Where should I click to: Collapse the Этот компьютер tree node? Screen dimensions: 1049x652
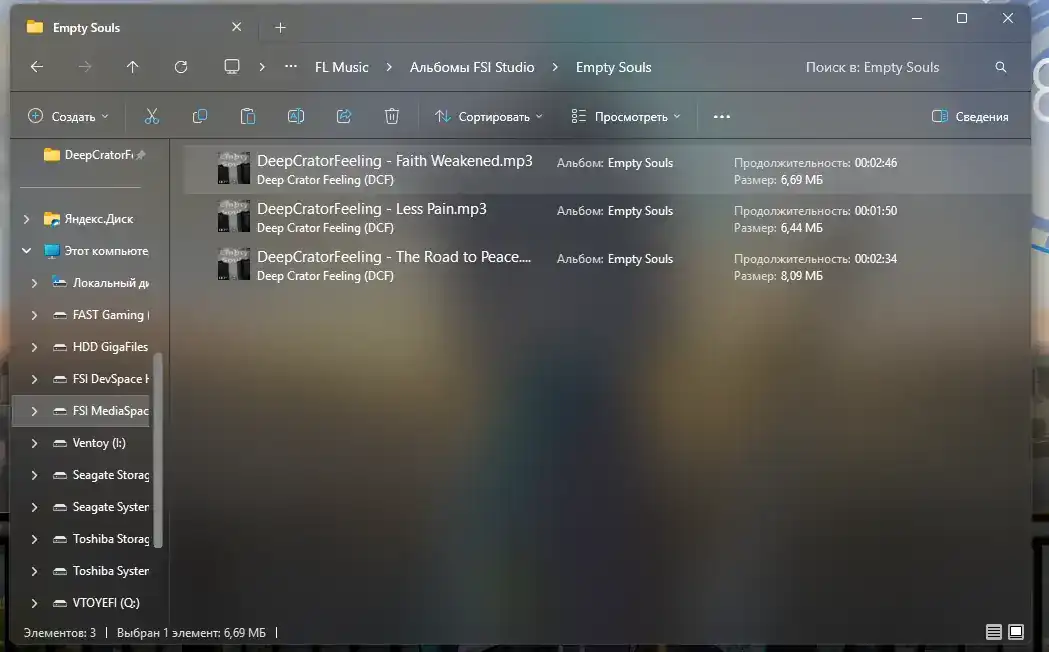click(26, 251)
